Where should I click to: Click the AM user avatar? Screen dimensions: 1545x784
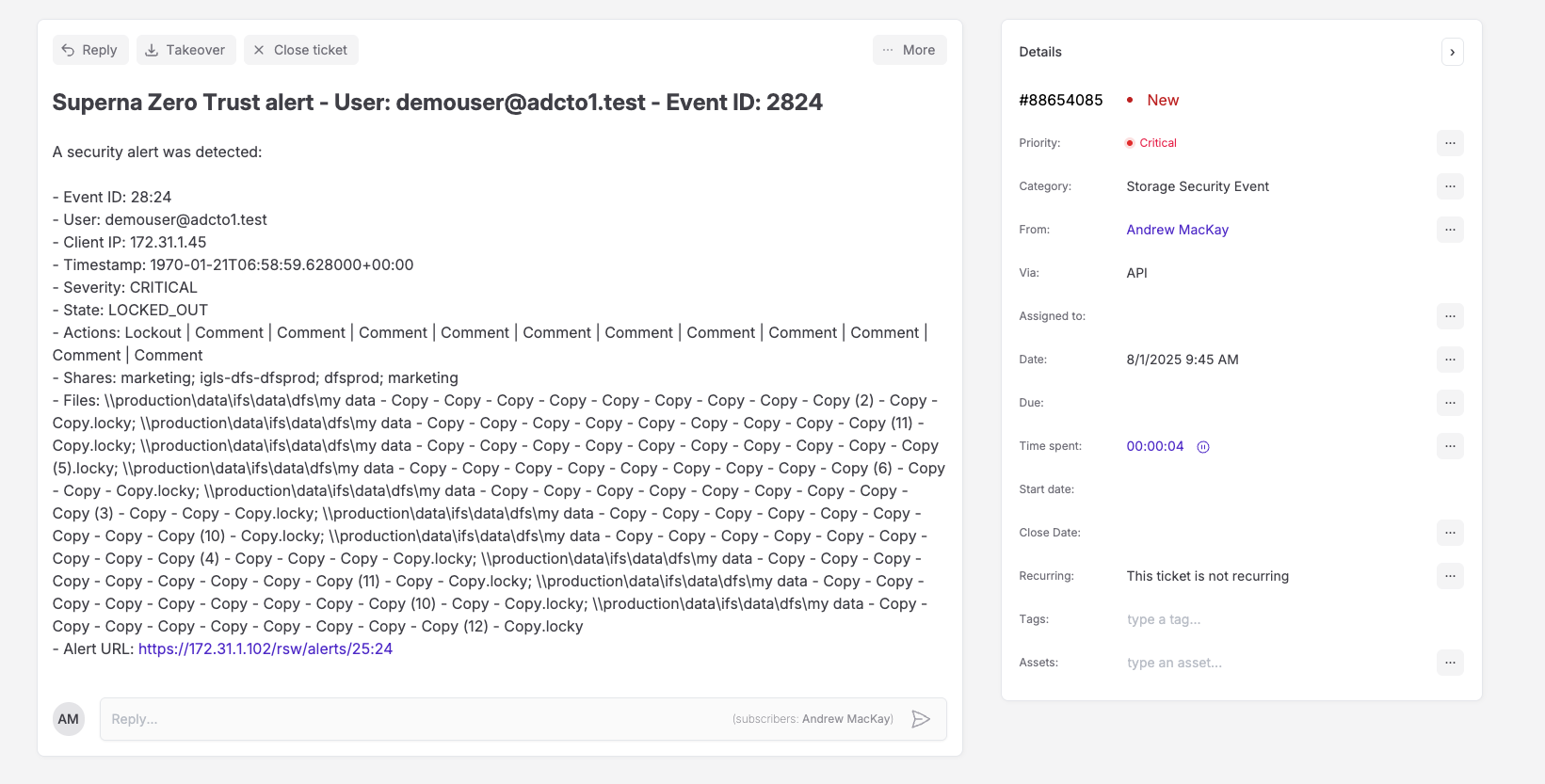pyautogui.click(x=69, y=719)
